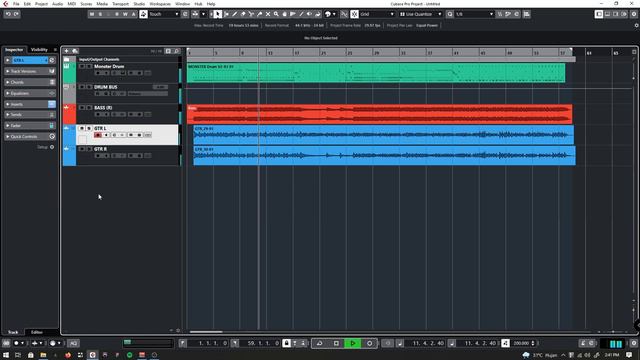Click the transport Stop button
This screenshot has height=360, width=640.
pos(336,343)
